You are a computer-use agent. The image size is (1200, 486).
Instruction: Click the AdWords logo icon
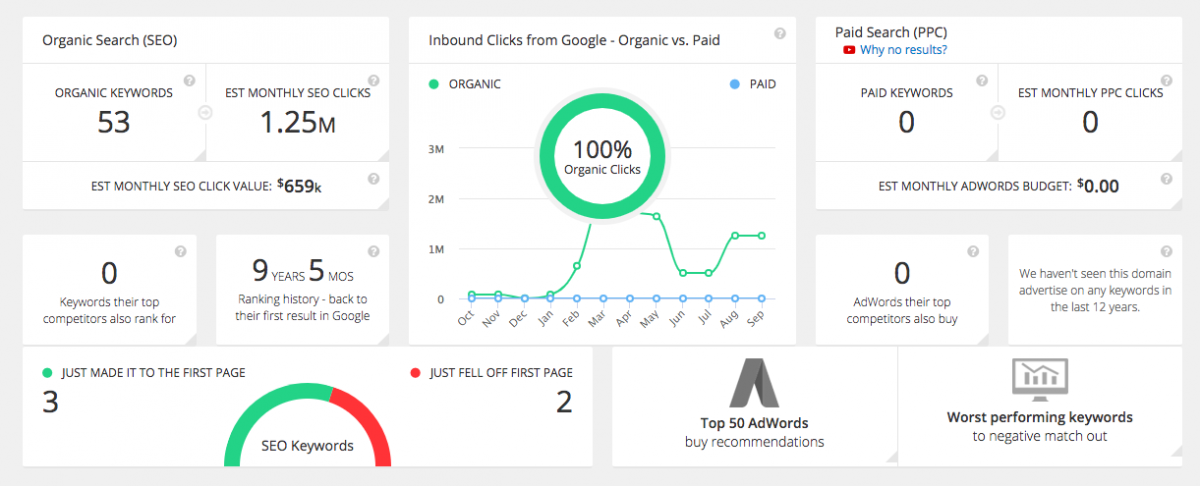coord(754,384)
